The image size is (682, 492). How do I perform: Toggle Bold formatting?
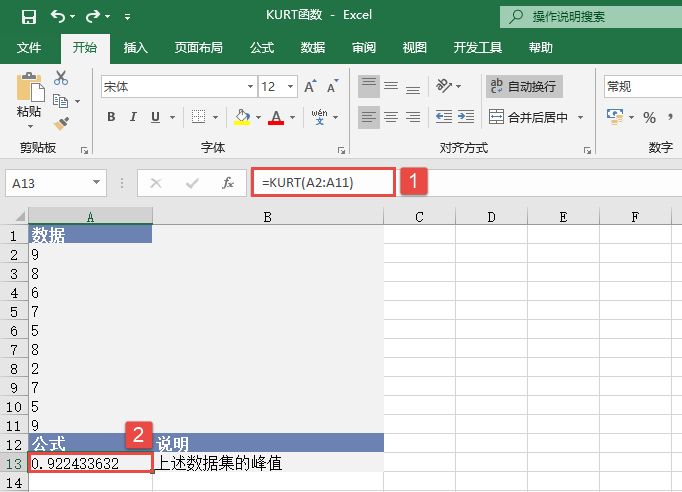[111, 117]
